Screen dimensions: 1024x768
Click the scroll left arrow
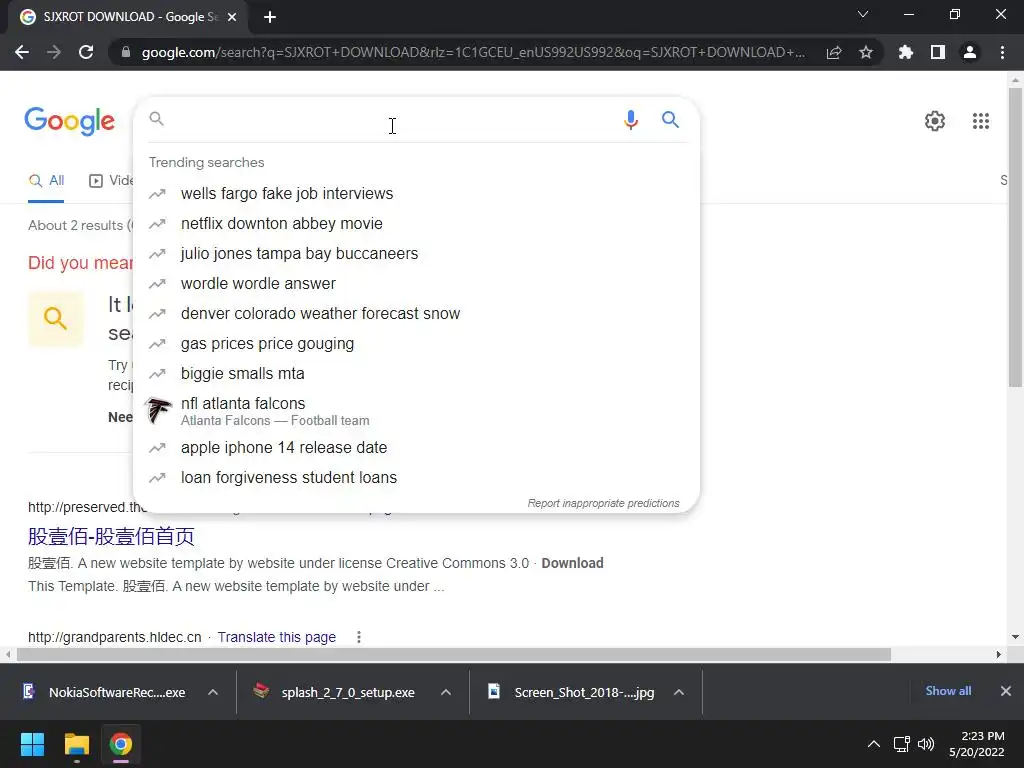coord(8,654)
